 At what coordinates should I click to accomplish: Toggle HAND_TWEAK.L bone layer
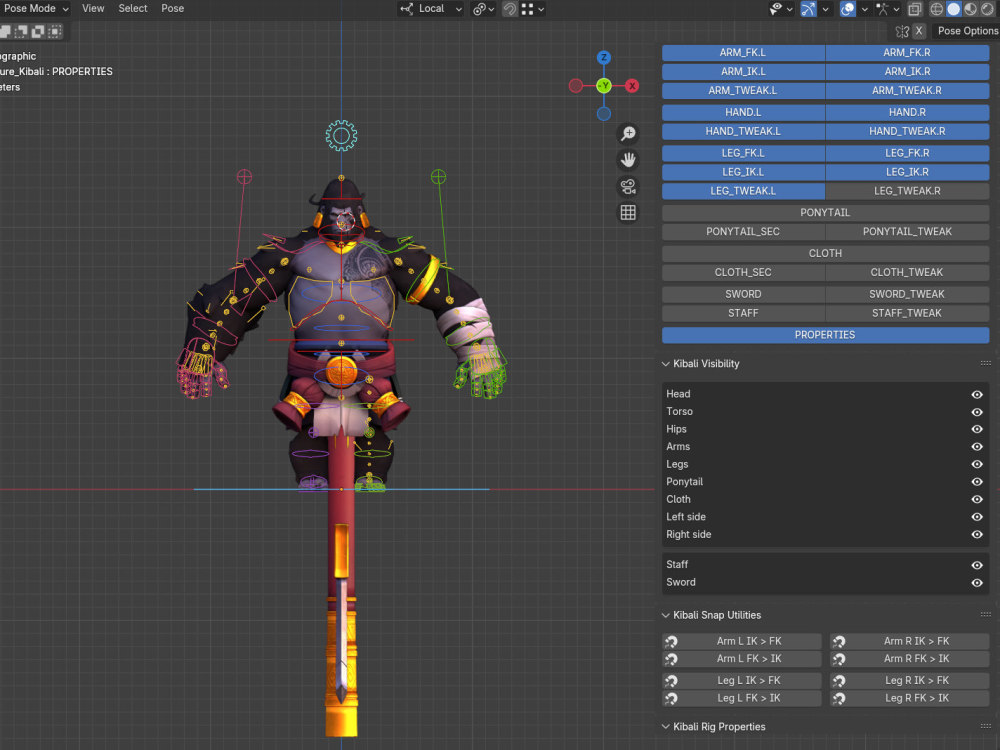743,131
